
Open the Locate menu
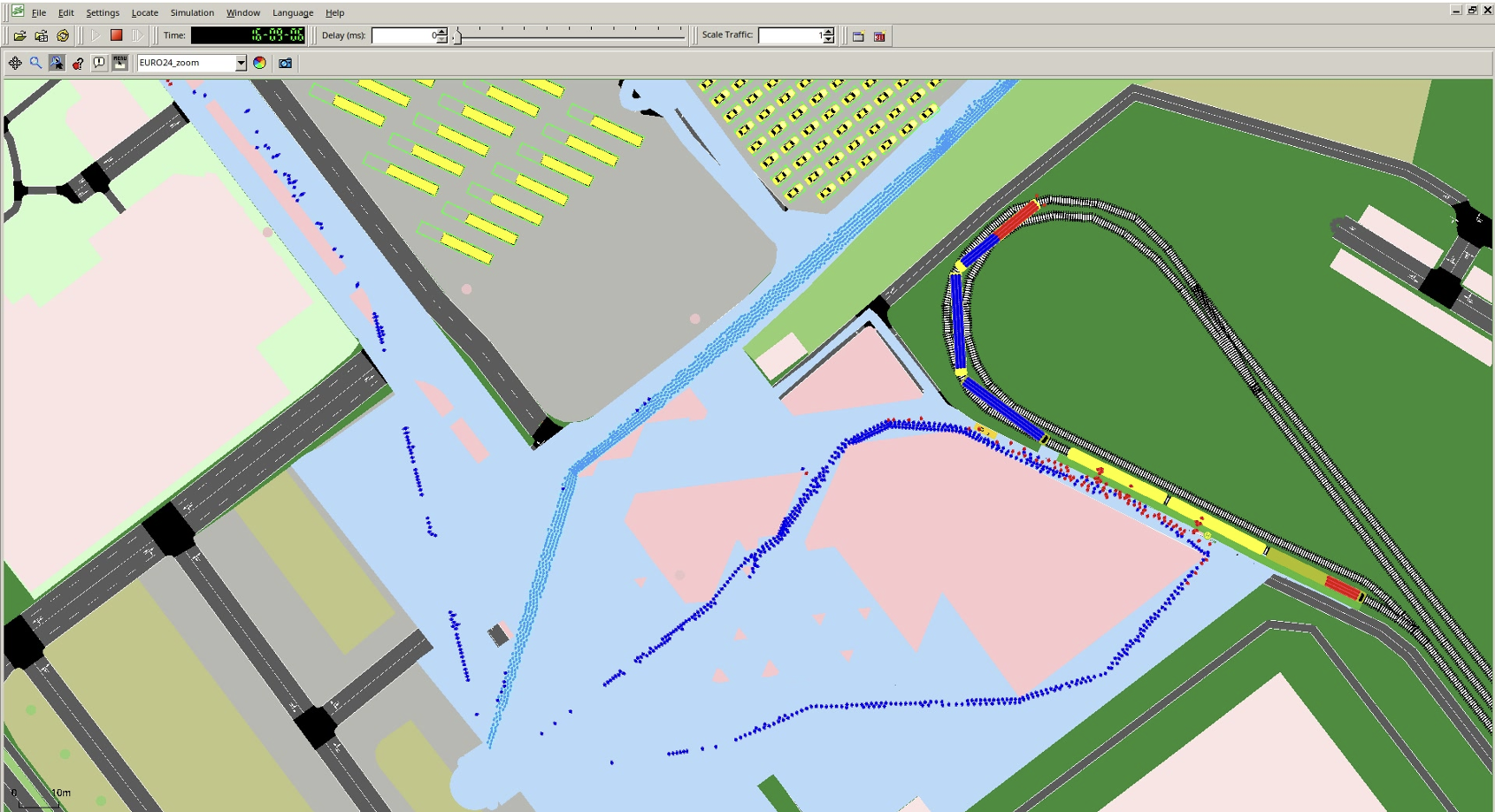coord(144,12)
